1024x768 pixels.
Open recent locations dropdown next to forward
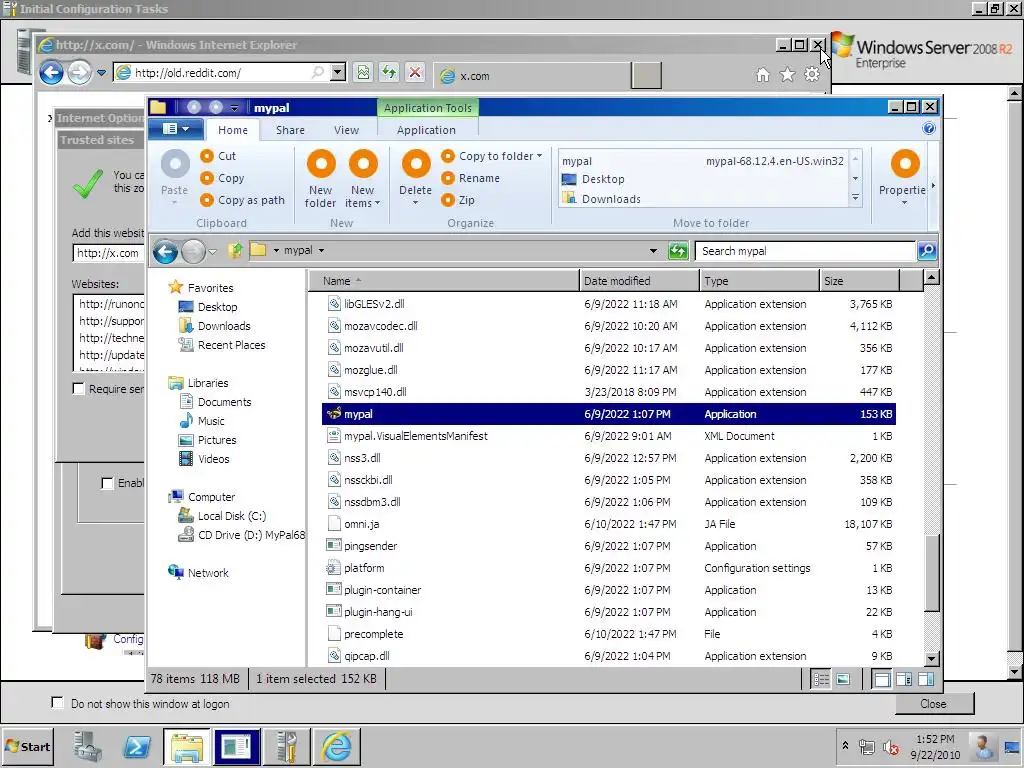(x=213, y=251)
